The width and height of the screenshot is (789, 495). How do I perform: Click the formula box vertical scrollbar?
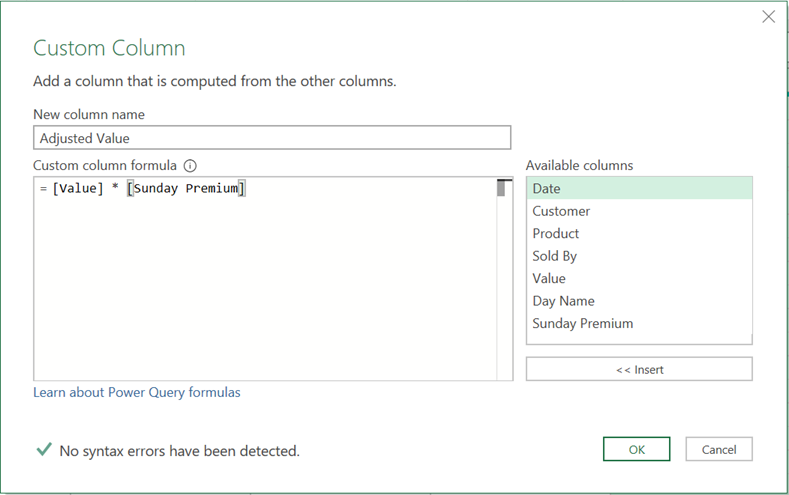[x=502, y=189]
